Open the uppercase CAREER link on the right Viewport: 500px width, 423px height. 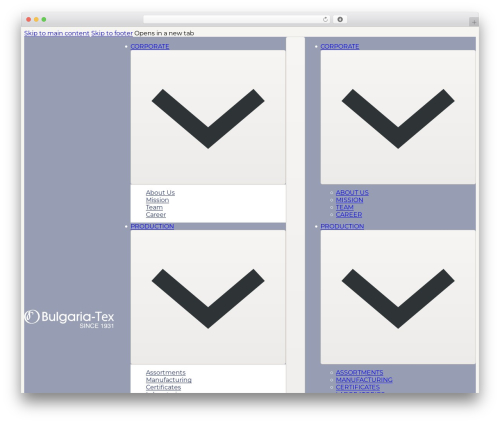click(x=349, y=215)
